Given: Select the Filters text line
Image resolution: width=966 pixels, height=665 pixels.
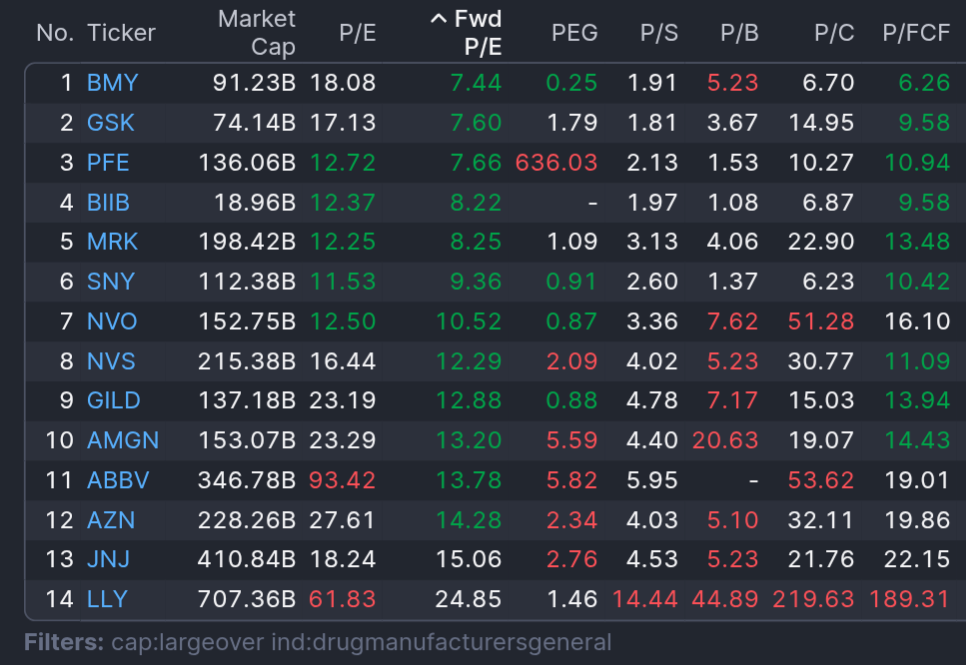Looking at the screenshot, I should tap(318, 642).
